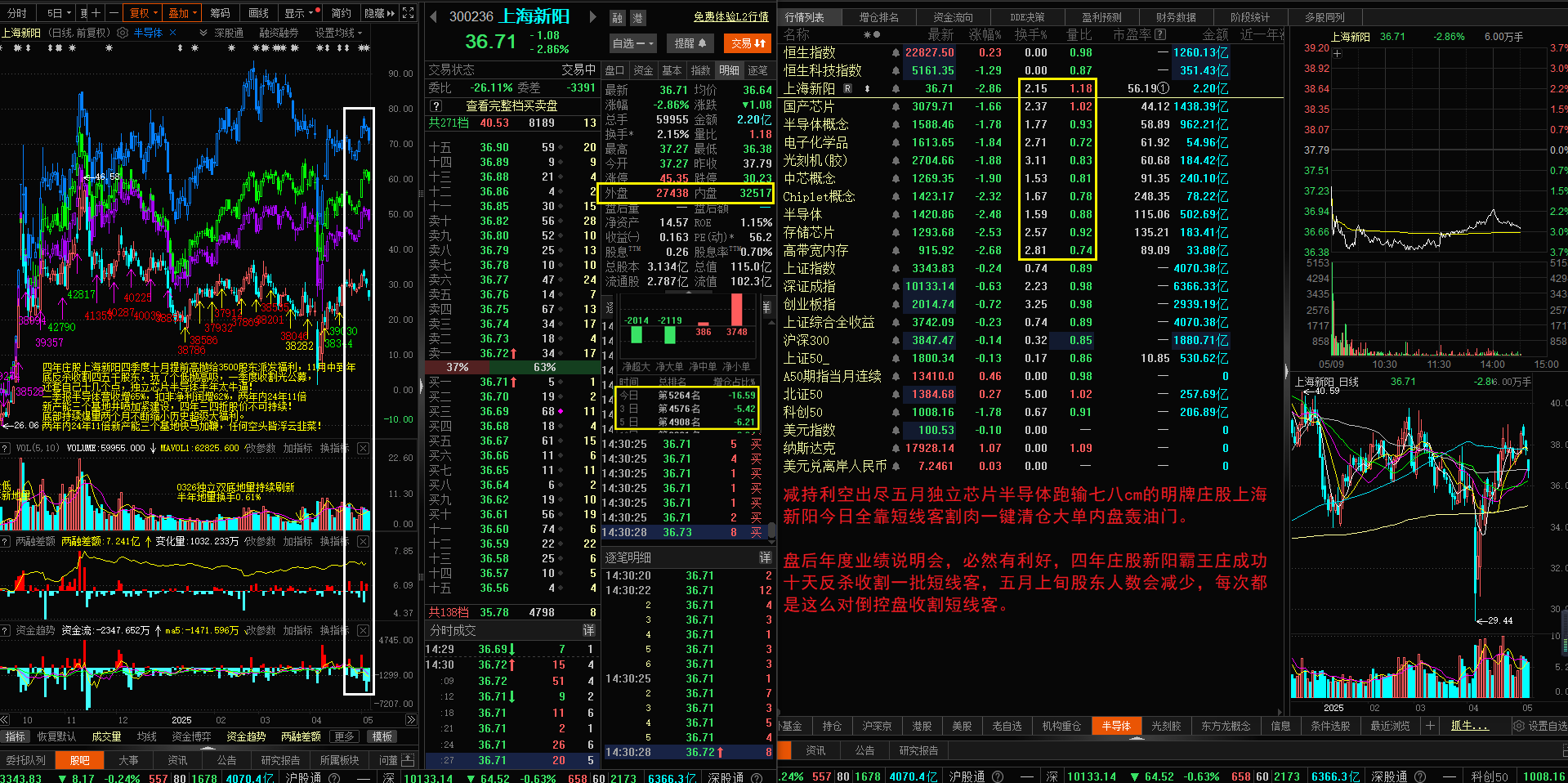Open help for the 资金趋势 indicator

pyautogui.click(x=6, y=630)
